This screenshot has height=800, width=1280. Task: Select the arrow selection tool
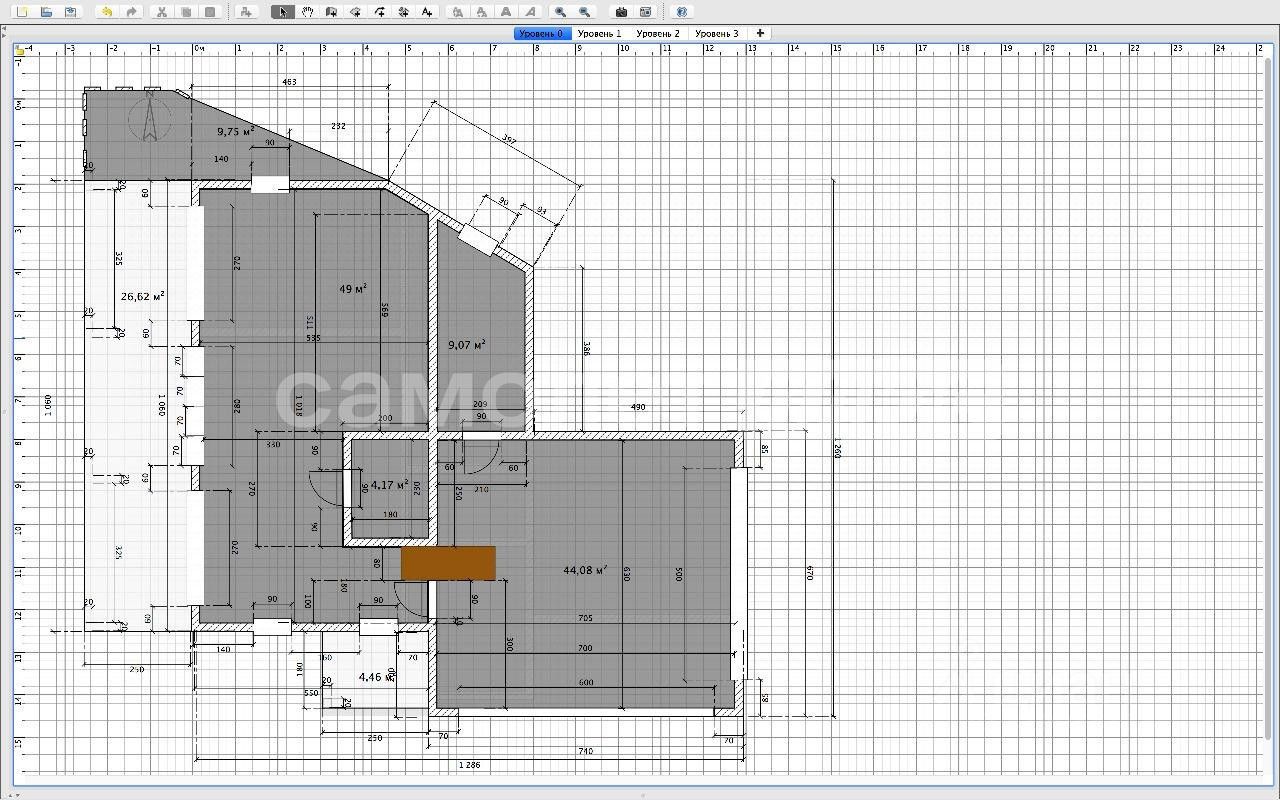[283, 12]
